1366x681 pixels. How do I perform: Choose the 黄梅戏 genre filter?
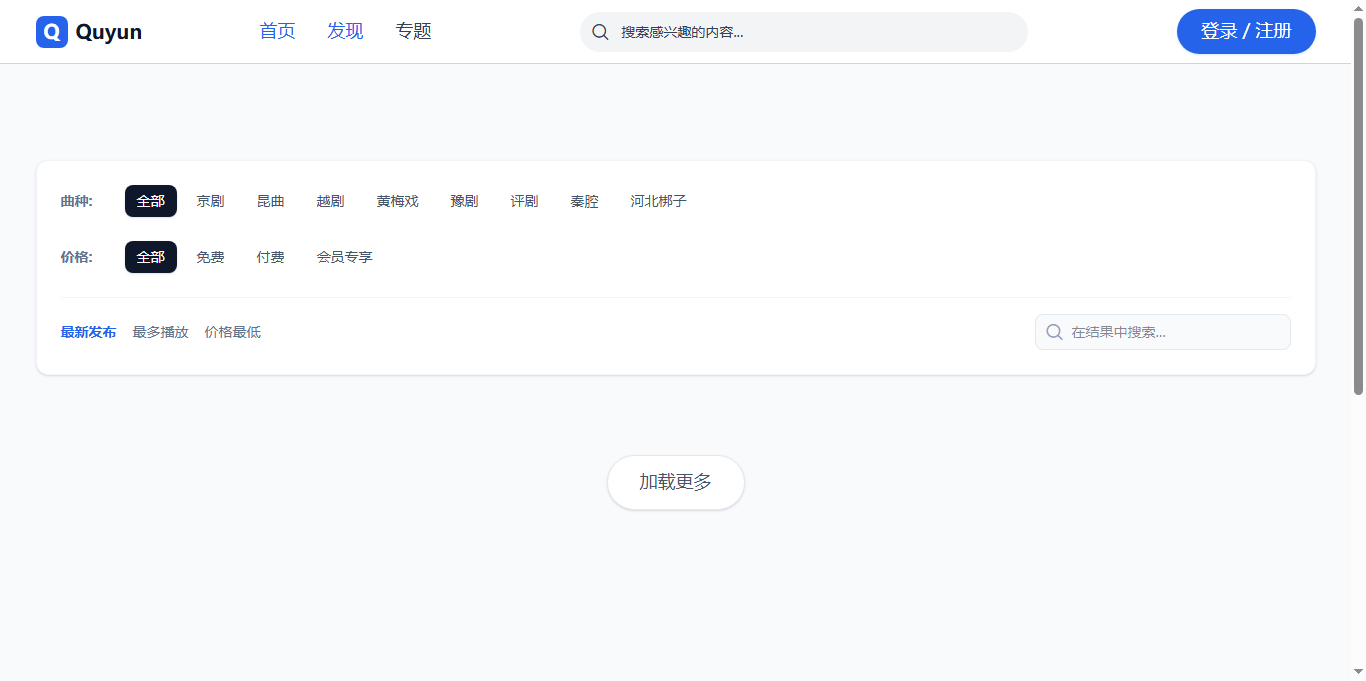pyautogui.click(x=397, y=201)
